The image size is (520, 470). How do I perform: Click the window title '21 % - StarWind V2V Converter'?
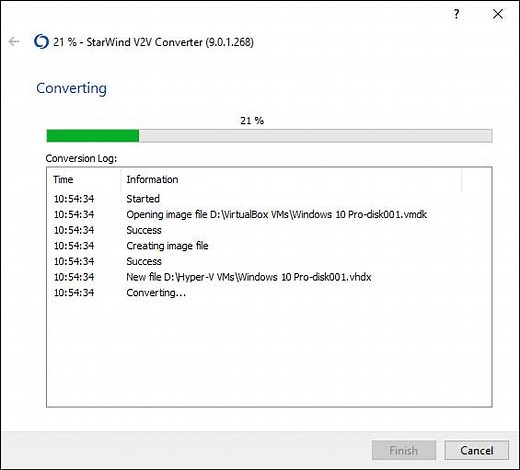(x=153, y=42)
